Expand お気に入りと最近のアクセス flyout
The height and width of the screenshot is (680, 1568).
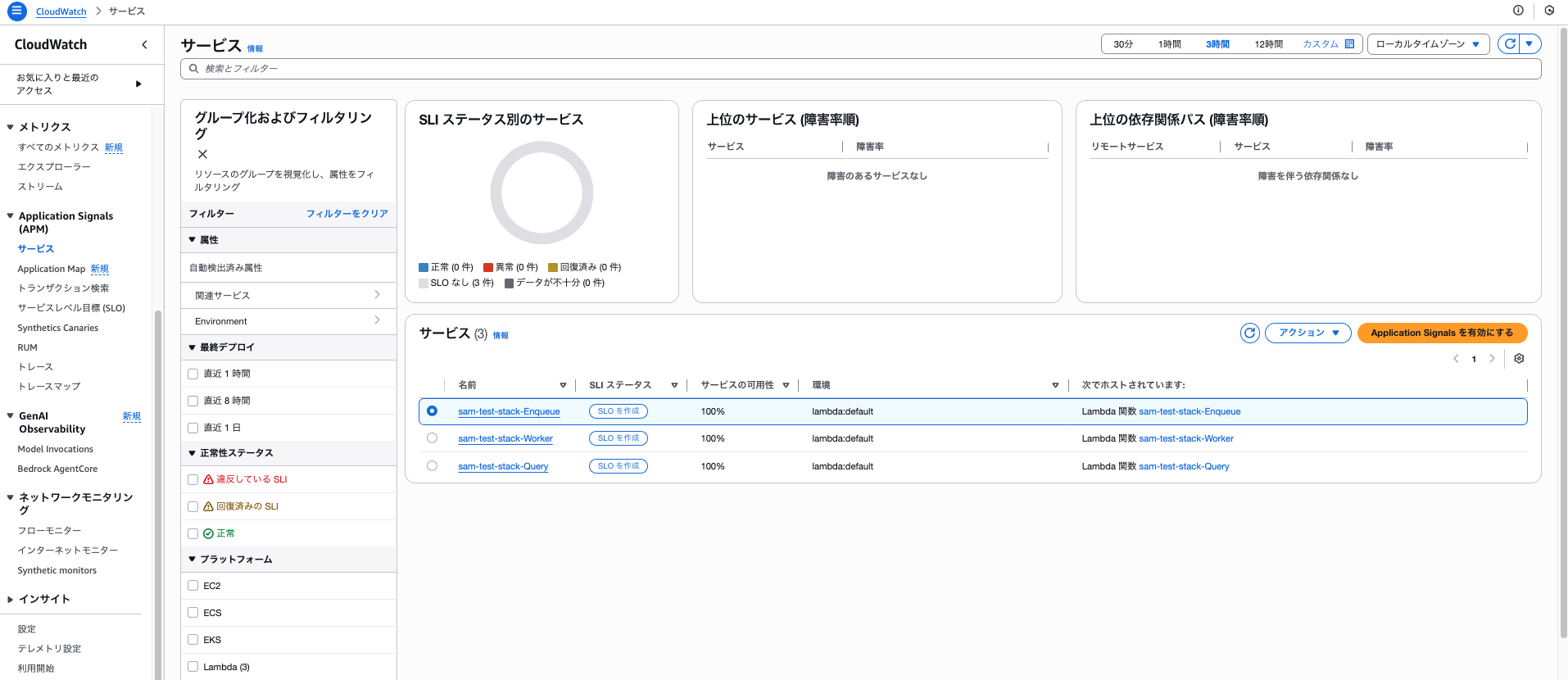click(x=138, y=84)
